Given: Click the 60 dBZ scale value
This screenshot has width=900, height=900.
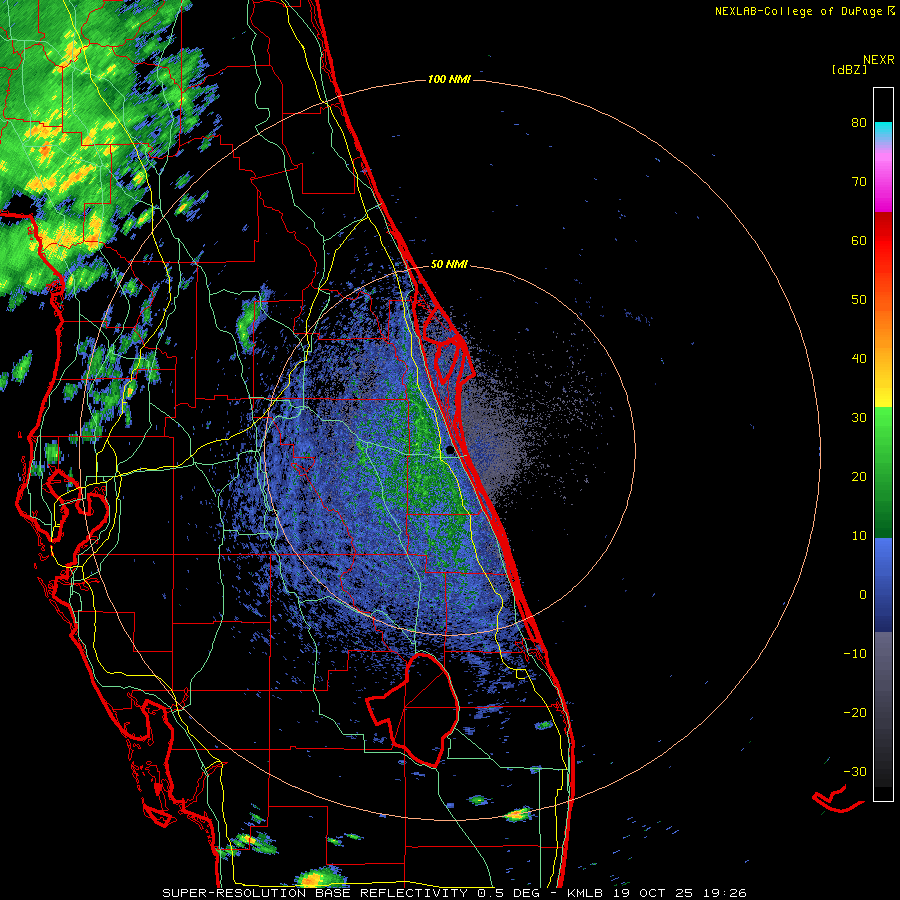Looking at the screenshot, I should pos(859,240).
